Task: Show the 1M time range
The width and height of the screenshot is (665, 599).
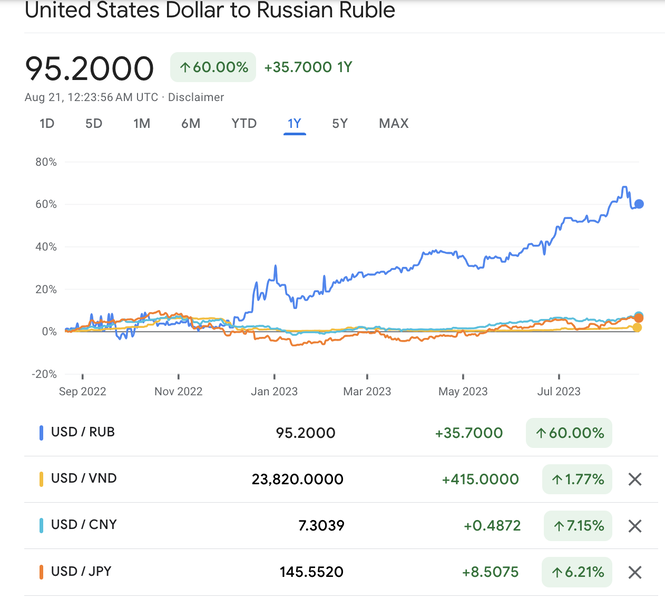Action: pos(142,124)
